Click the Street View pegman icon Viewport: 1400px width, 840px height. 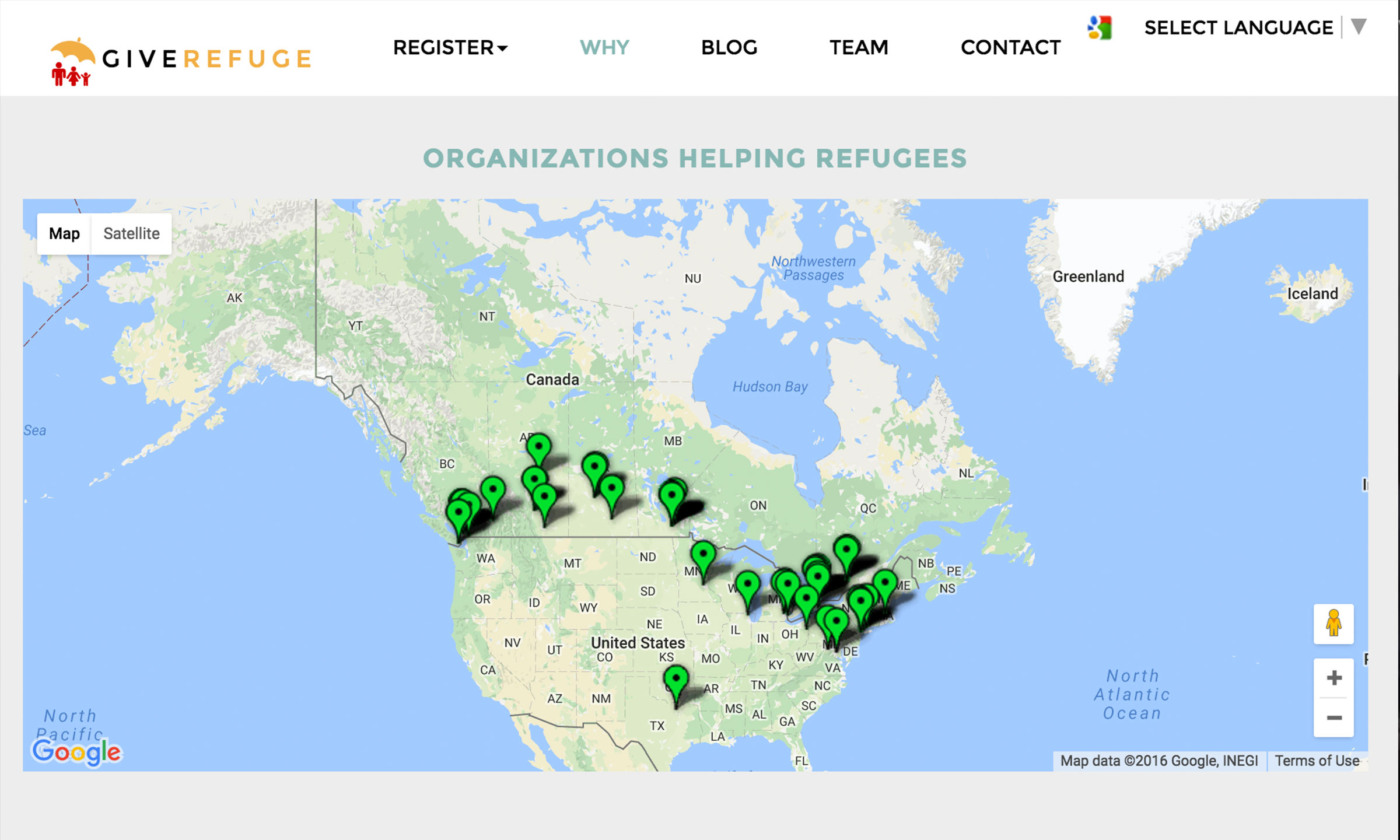click(x=1333, y=624)
